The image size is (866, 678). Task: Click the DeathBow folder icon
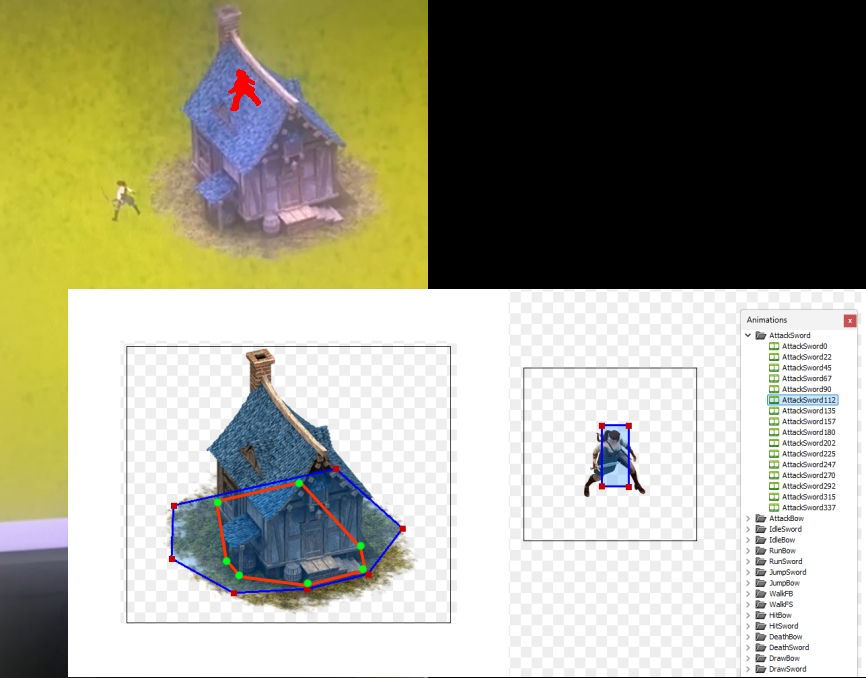point(761,637)
